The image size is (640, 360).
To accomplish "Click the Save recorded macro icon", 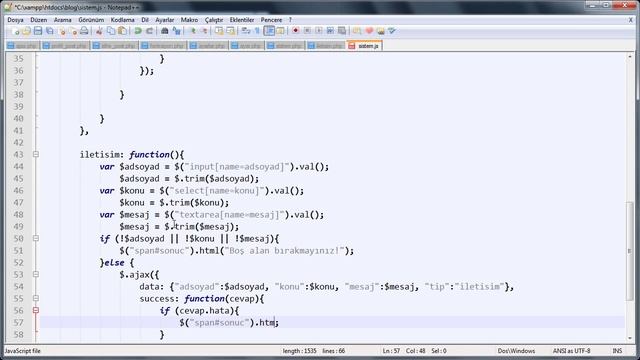I will point(342,31).
